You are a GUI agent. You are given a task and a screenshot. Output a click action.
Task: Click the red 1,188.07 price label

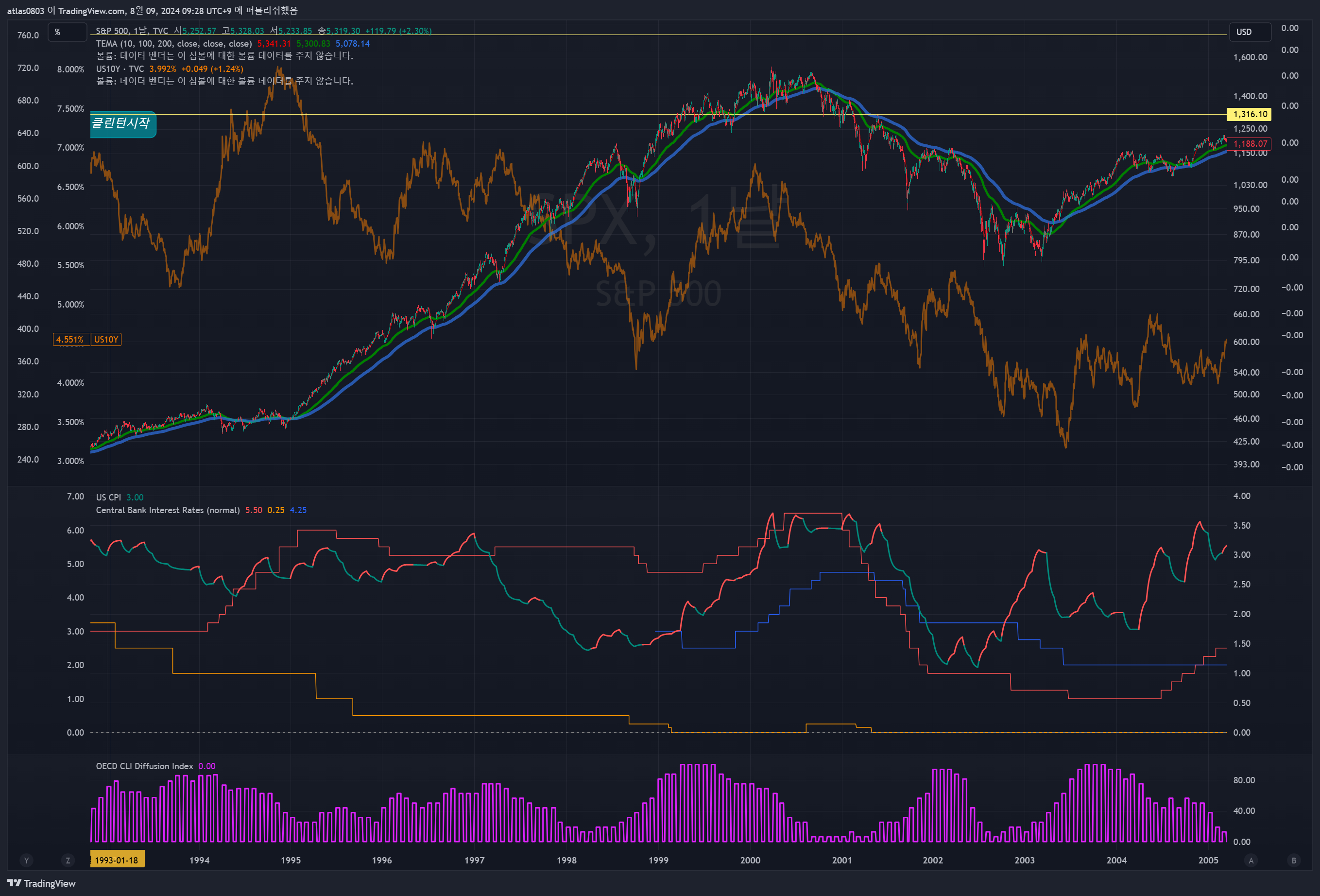pyautogui.click(x=1250, y=144)
